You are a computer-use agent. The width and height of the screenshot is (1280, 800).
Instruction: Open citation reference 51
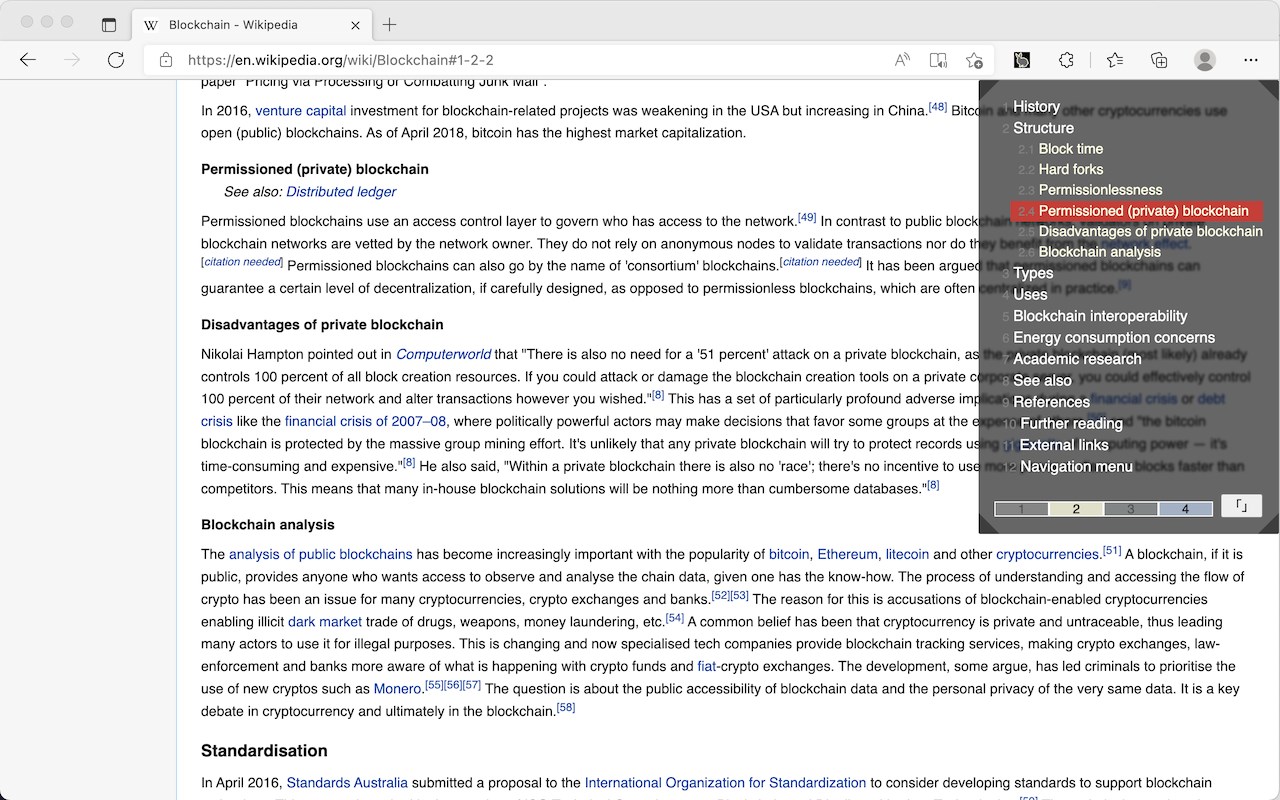click(x=1112, y=550)
